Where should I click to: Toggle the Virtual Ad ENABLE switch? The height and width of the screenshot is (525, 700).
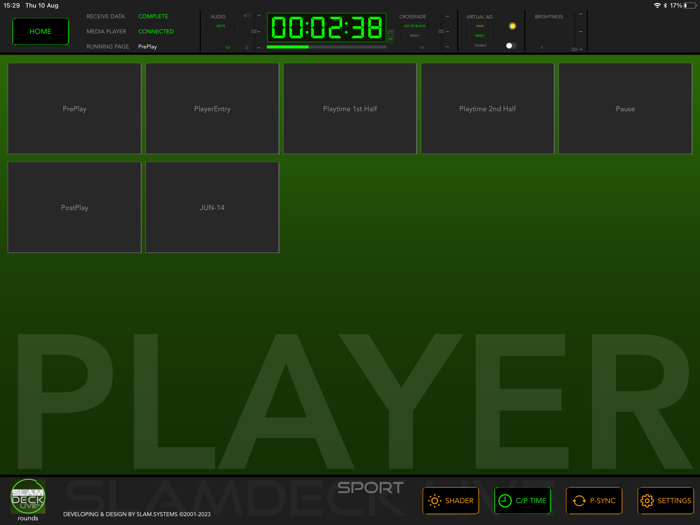(x=511, y=46)
